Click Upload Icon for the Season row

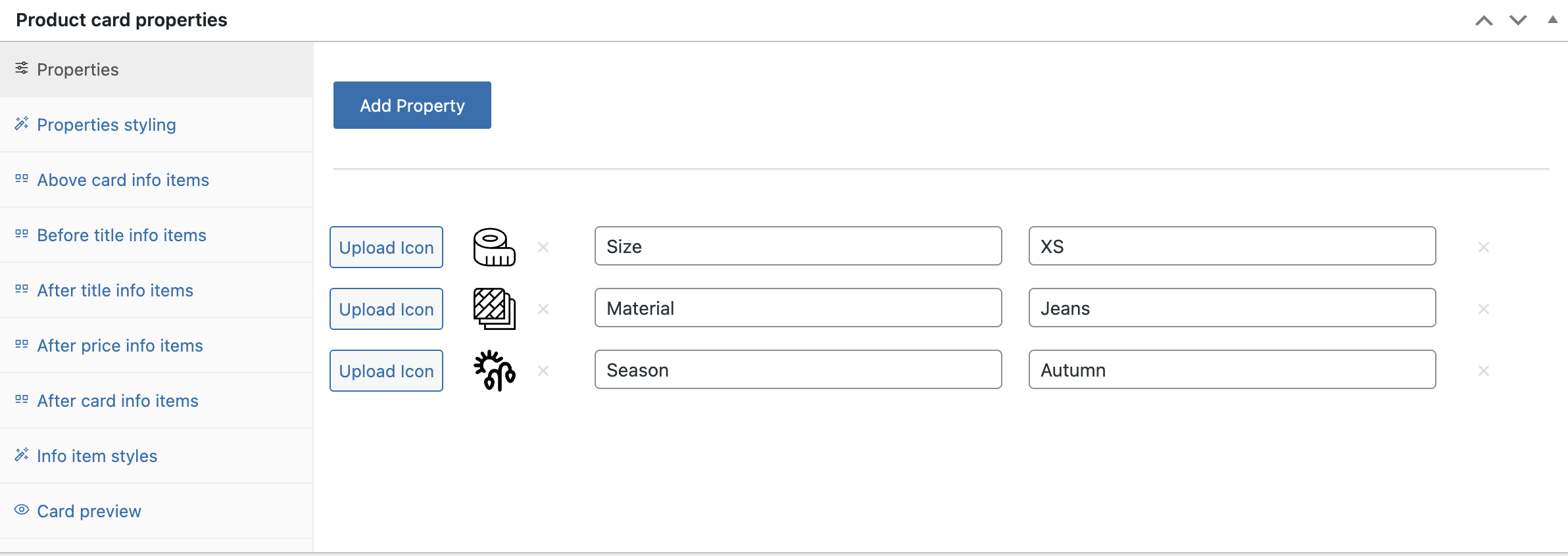386,371
